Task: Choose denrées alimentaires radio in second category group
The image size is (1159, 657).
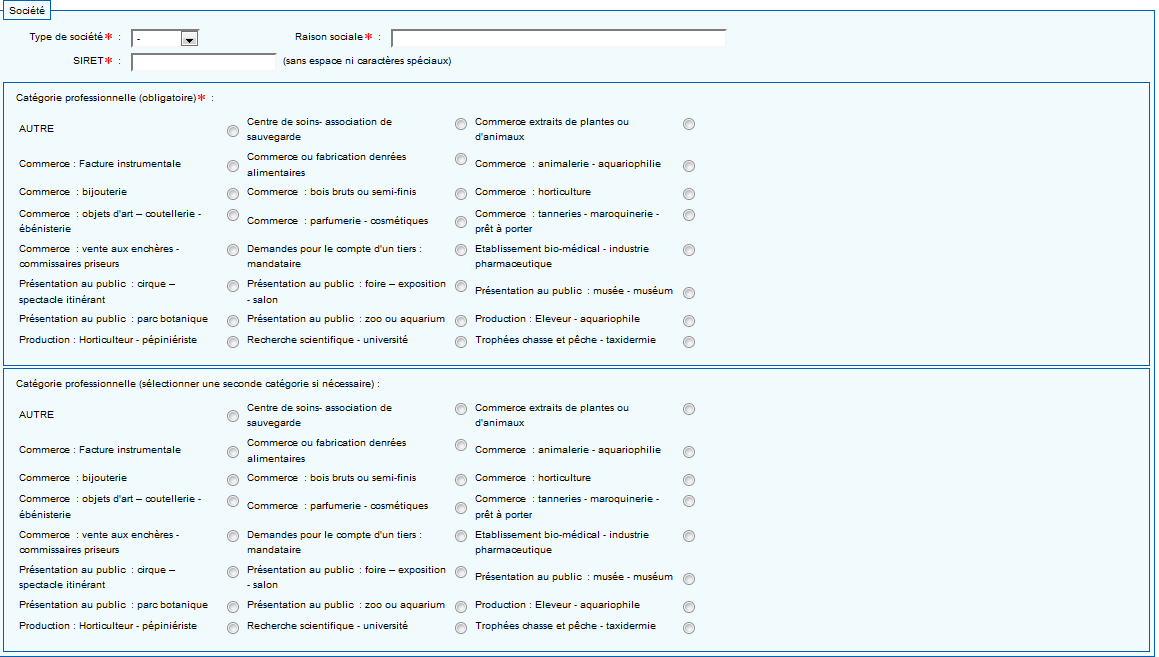Action: [460, 445]
